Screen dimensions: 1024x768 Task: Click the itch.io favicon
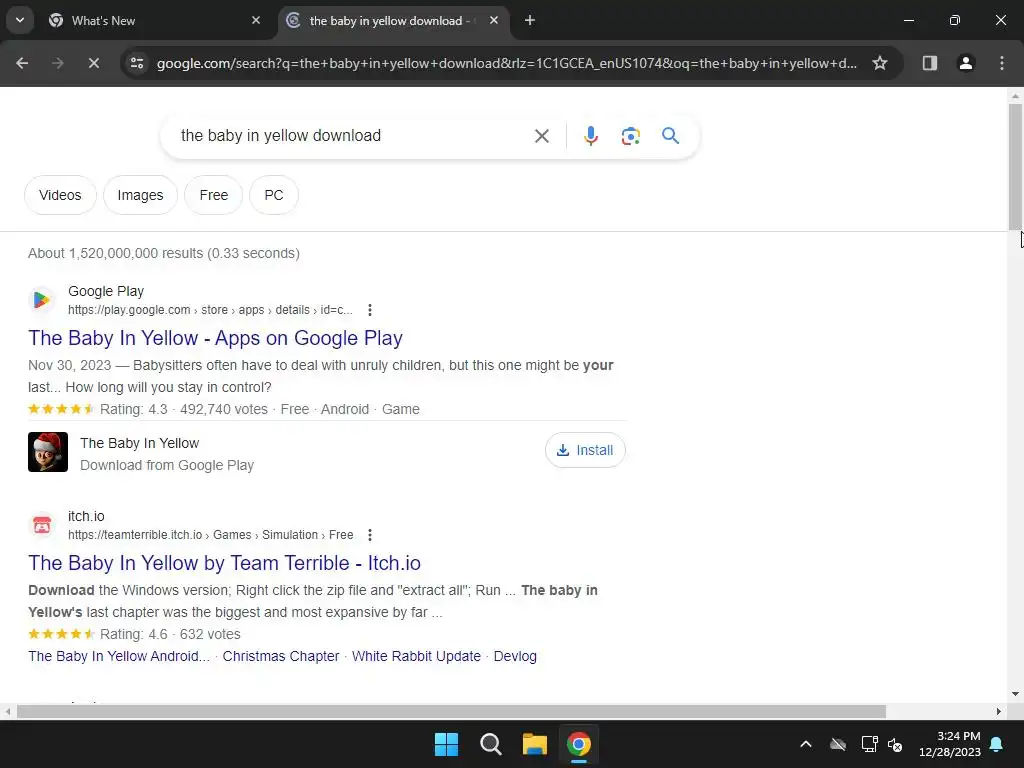42,525
